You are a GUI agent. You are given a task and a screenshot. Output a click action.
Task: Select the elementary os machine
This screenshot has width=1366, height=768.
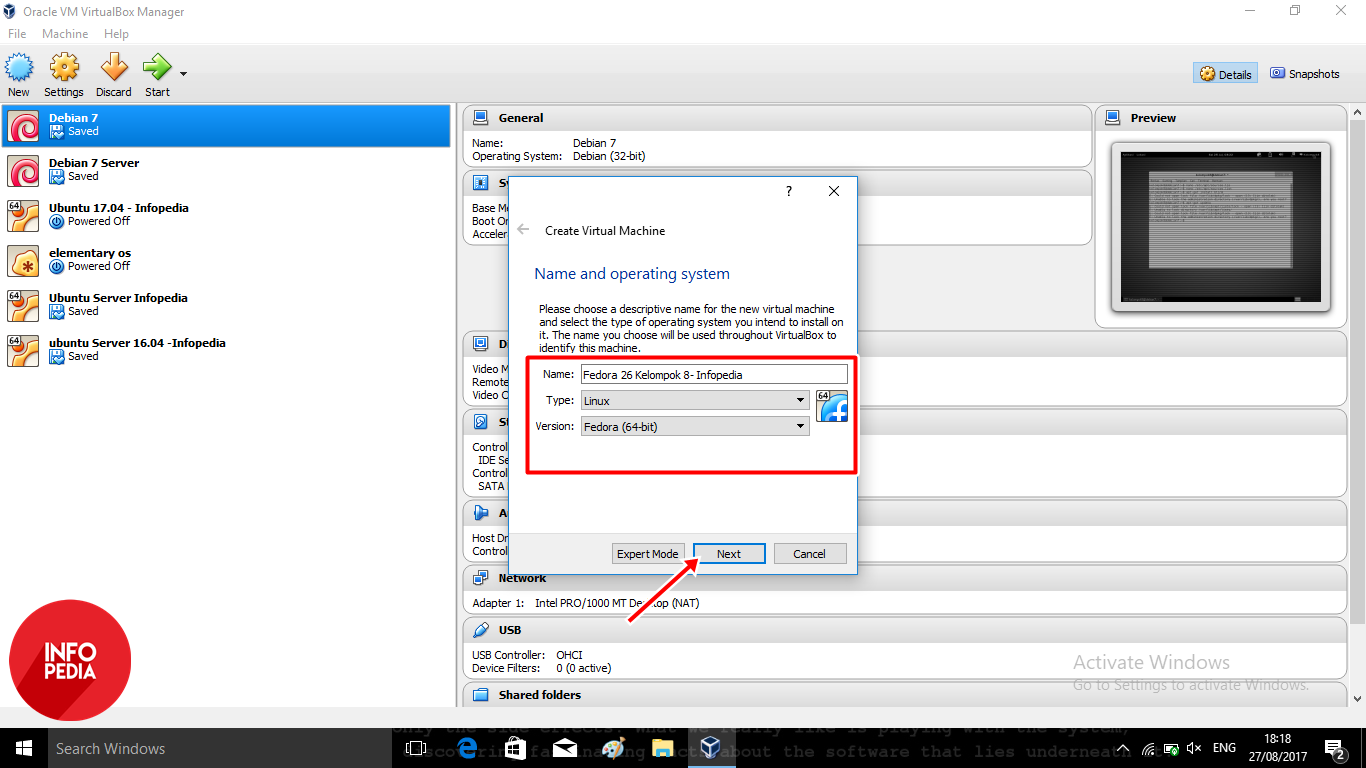pyautogui.click(x=227, y=260)
